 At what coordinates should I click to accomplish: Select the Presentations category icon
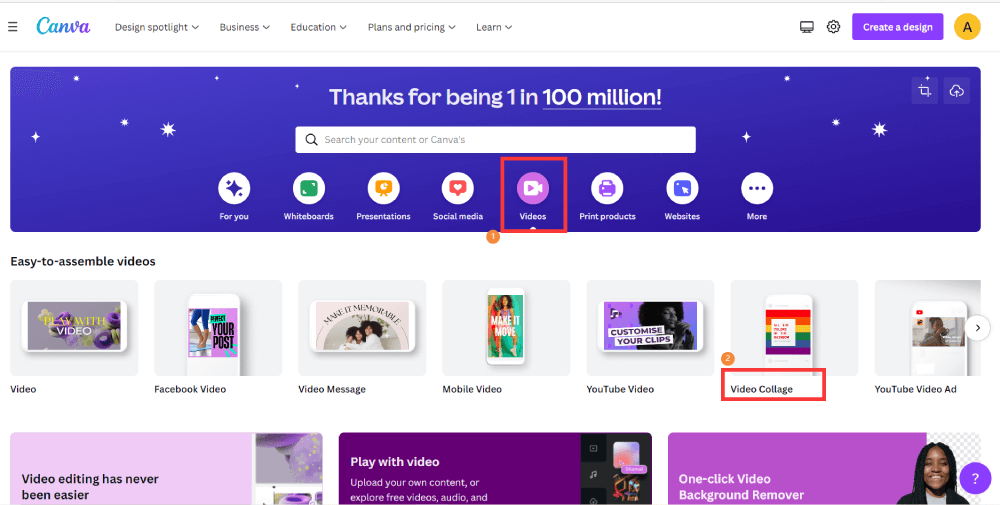pyautogui.click(x=383, y=188)
